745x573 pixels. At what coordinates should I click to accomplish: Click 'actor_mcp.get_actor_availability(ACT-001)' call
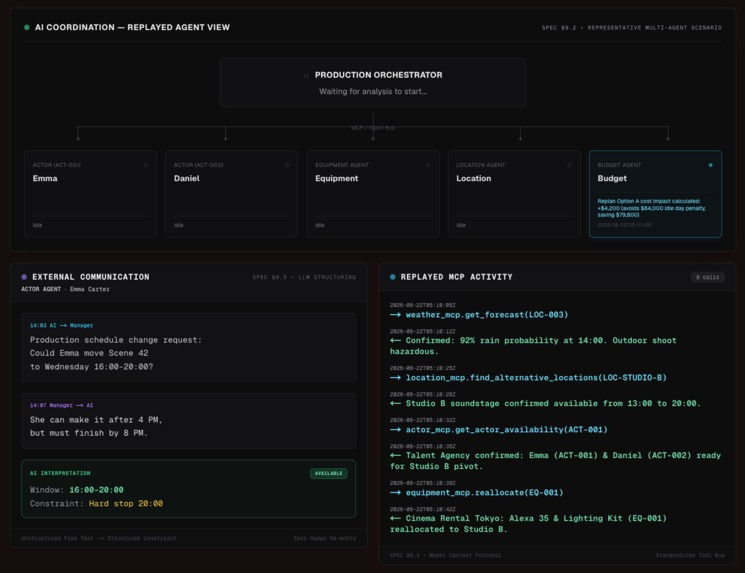pos(506,430)
